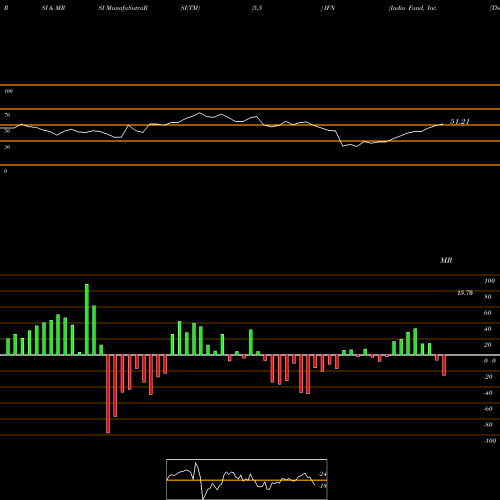Click the -24 label in the mini chart

(322, 474)
